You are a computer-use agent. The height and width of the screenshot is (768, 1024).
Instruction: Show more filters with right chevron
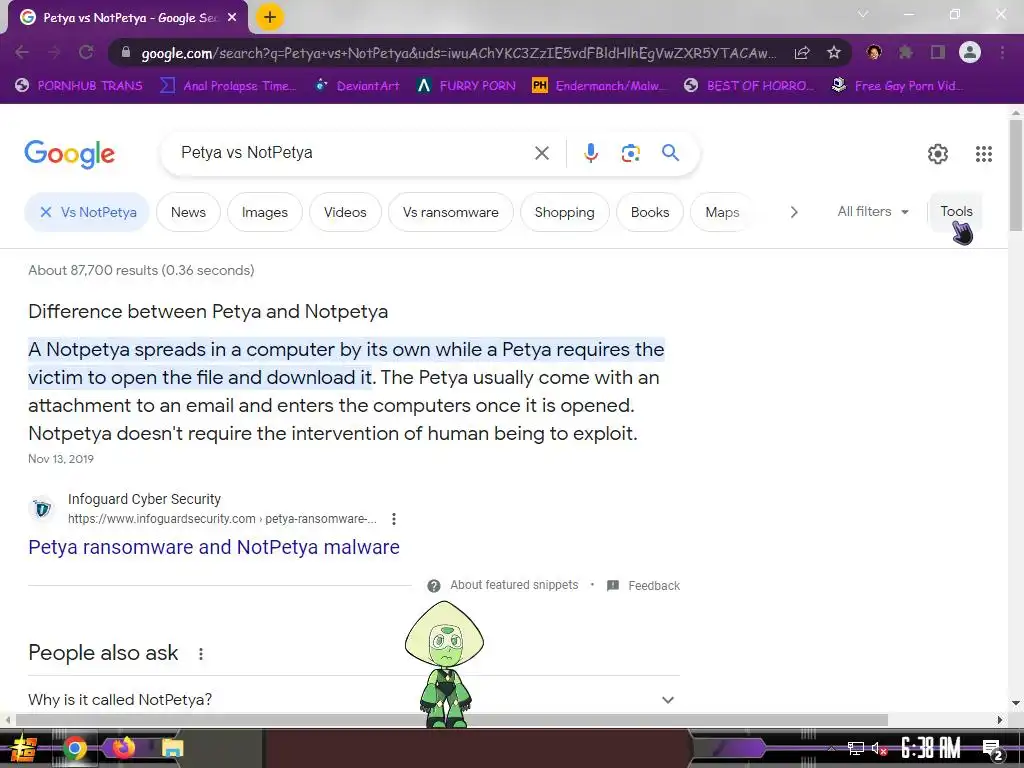pos(793,212)
